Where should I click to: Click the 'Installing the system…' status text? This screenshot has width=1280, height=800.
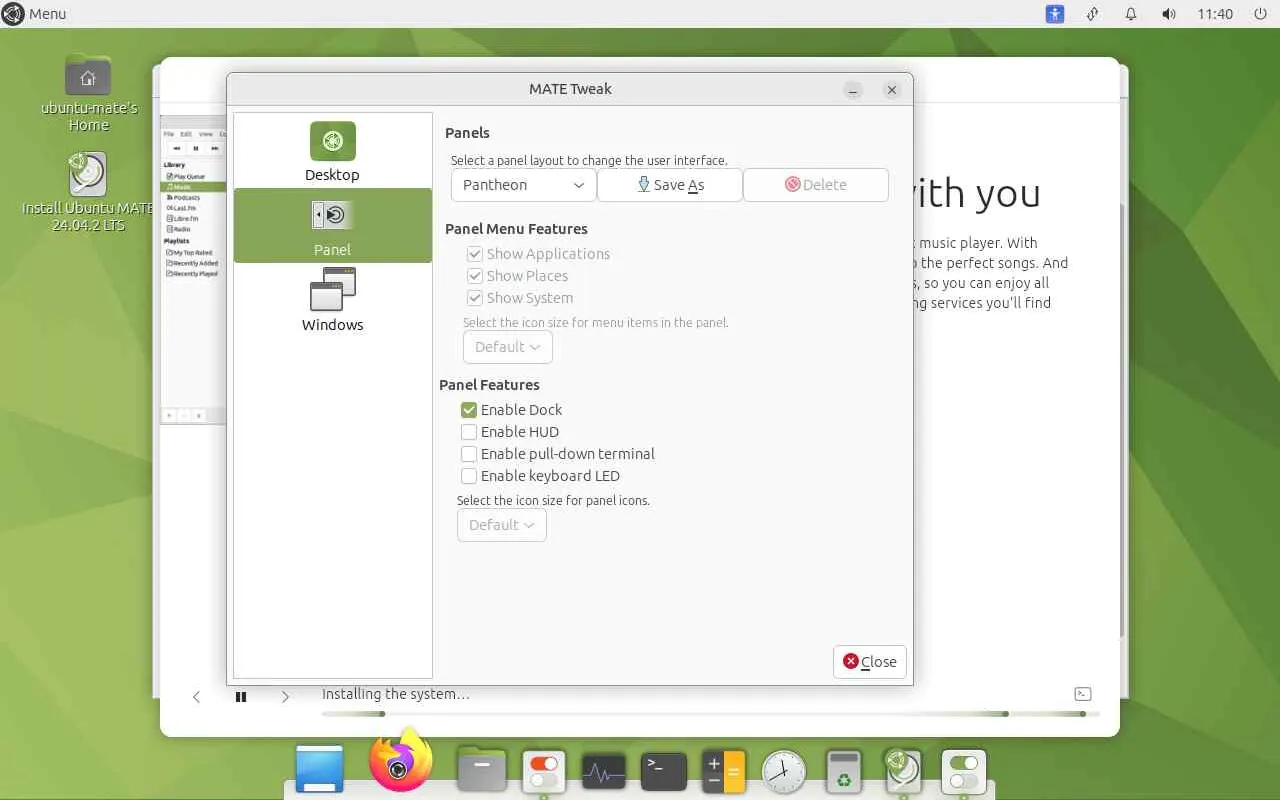[396, 694]
